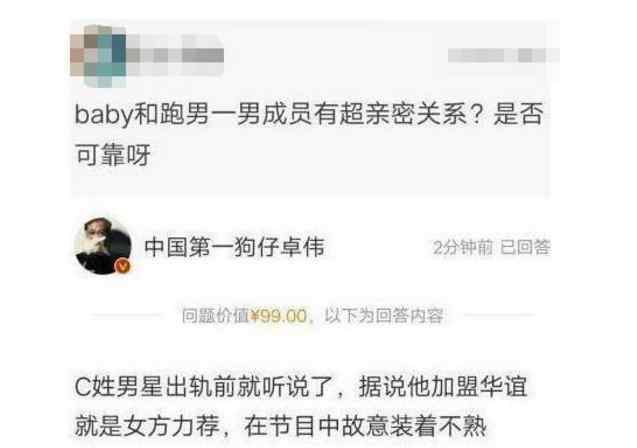Click the "2分钟前" timestamp
The width and height of the screenshot is (637, 448).
(x=463, y=247)
